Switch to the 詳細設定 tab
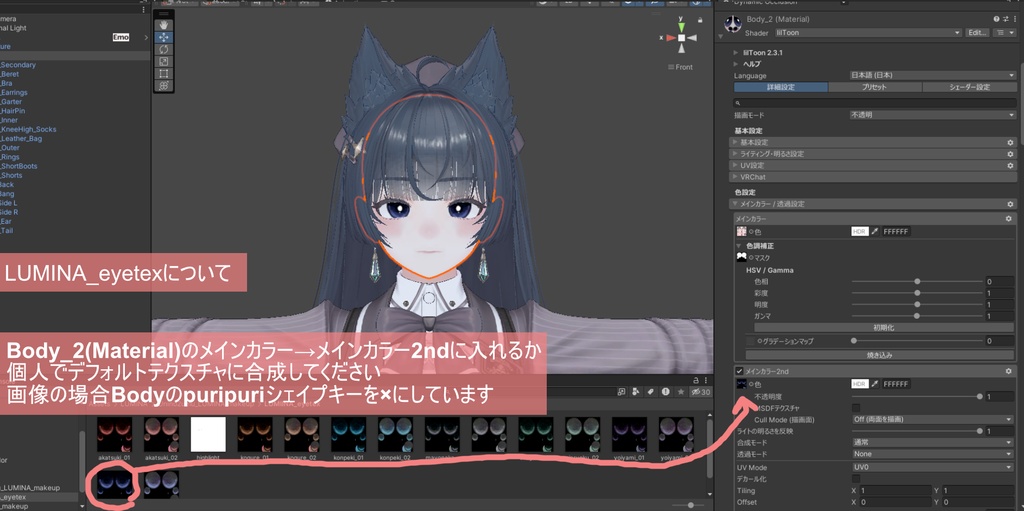1024x511 pixels. 781,88
